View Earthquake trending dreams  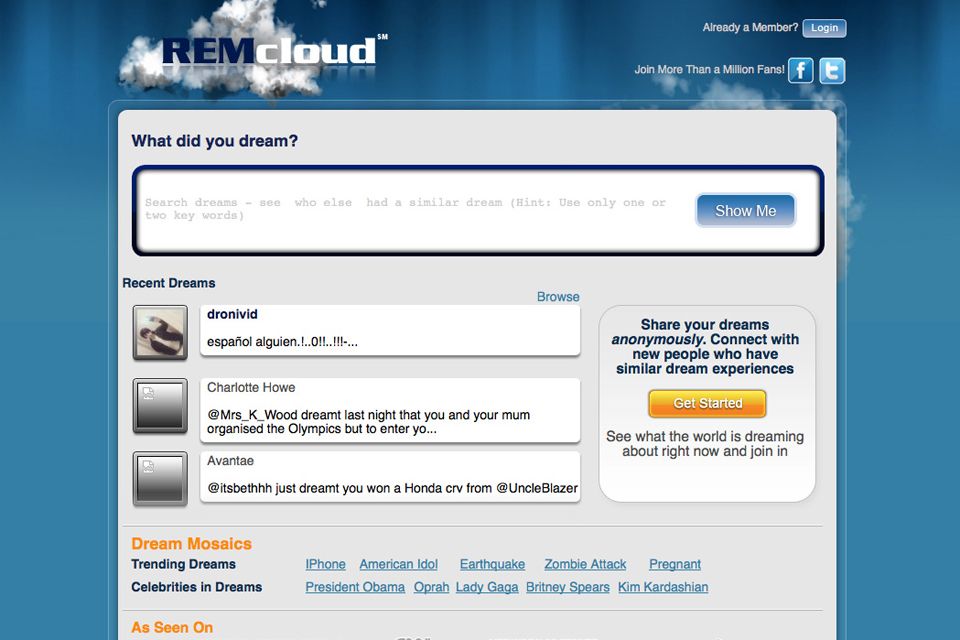[492, 564]
